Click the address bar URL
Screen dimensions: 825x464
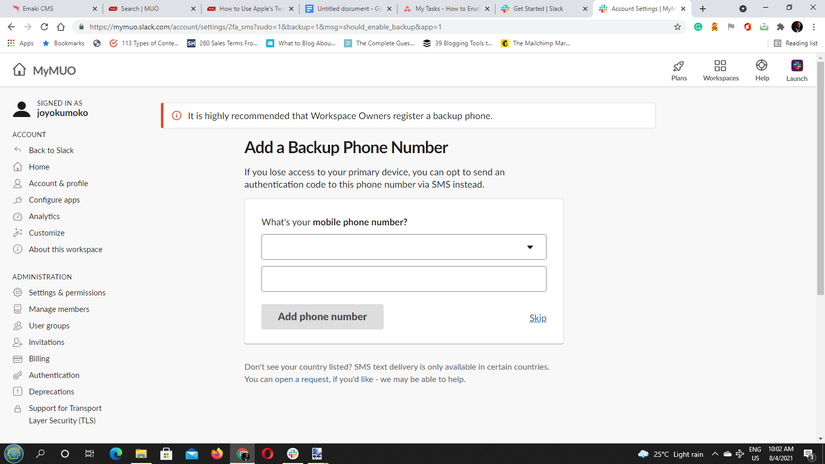pyautogui.click(x=266, y=27)
